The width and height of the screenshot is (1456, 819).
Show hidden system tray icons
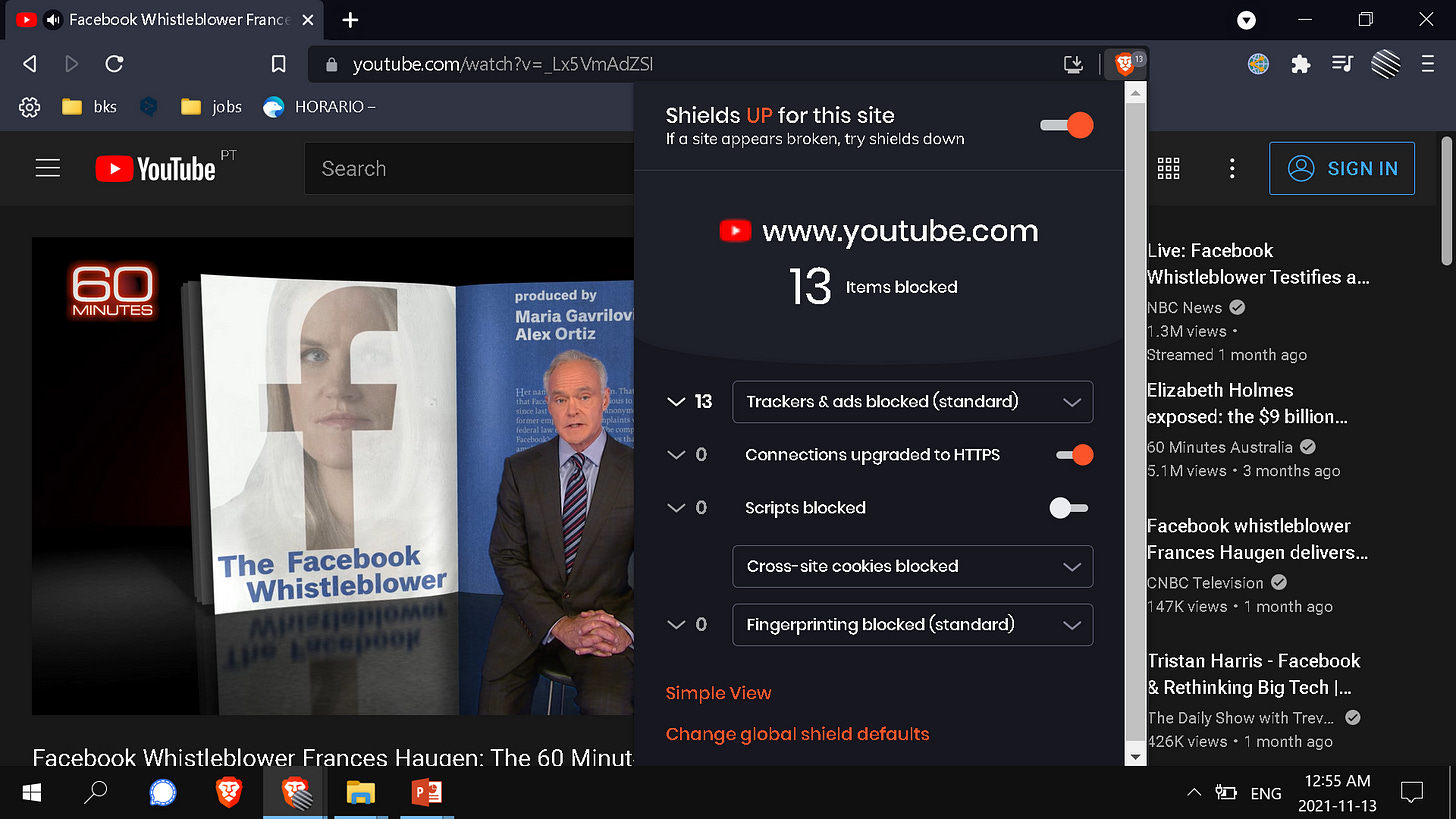pos(1193,793)
